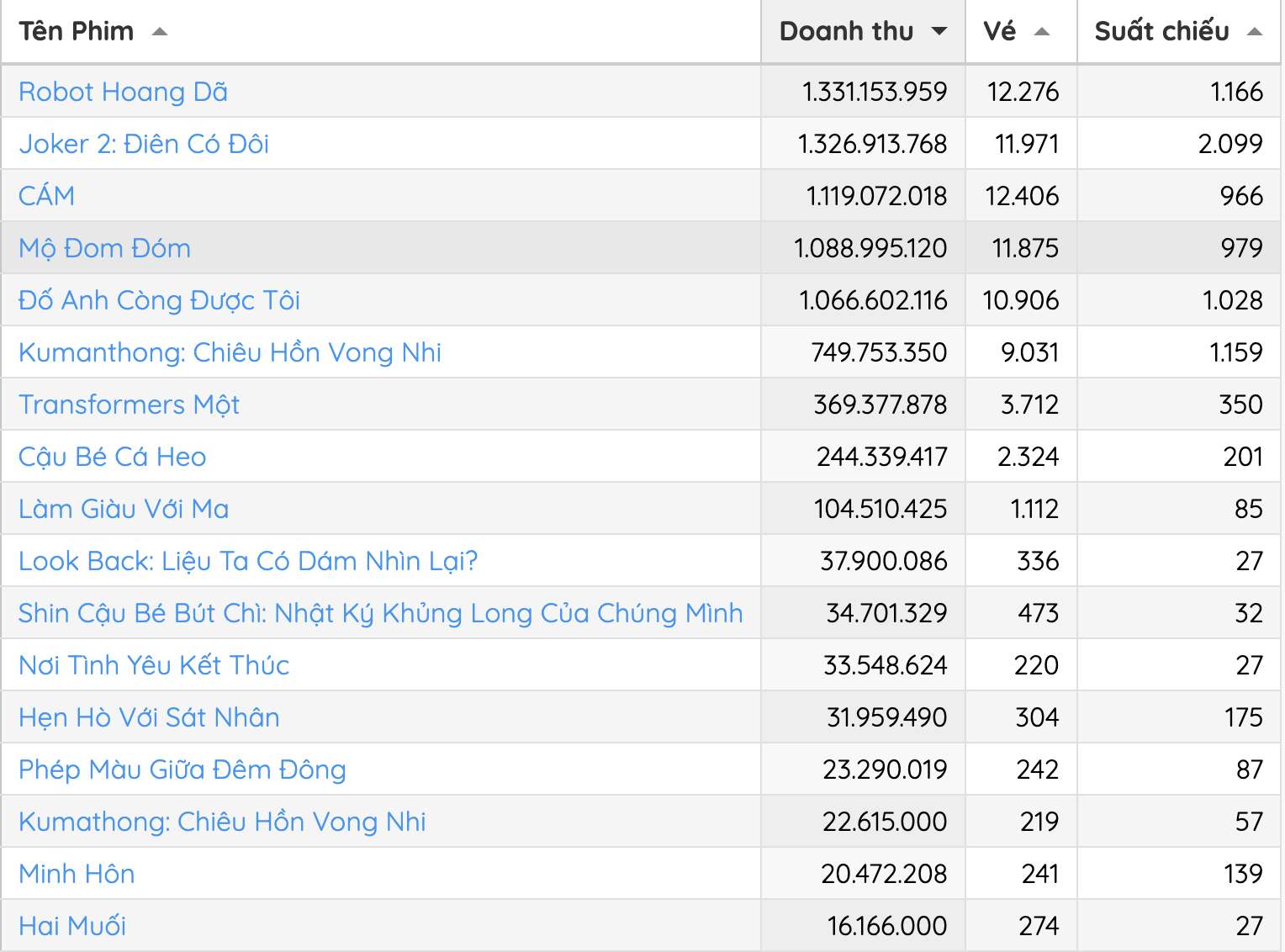Select ticket count 336
Viewport: 1285px width, 952px height.
pyautogui.click(x=1039, y=561)
